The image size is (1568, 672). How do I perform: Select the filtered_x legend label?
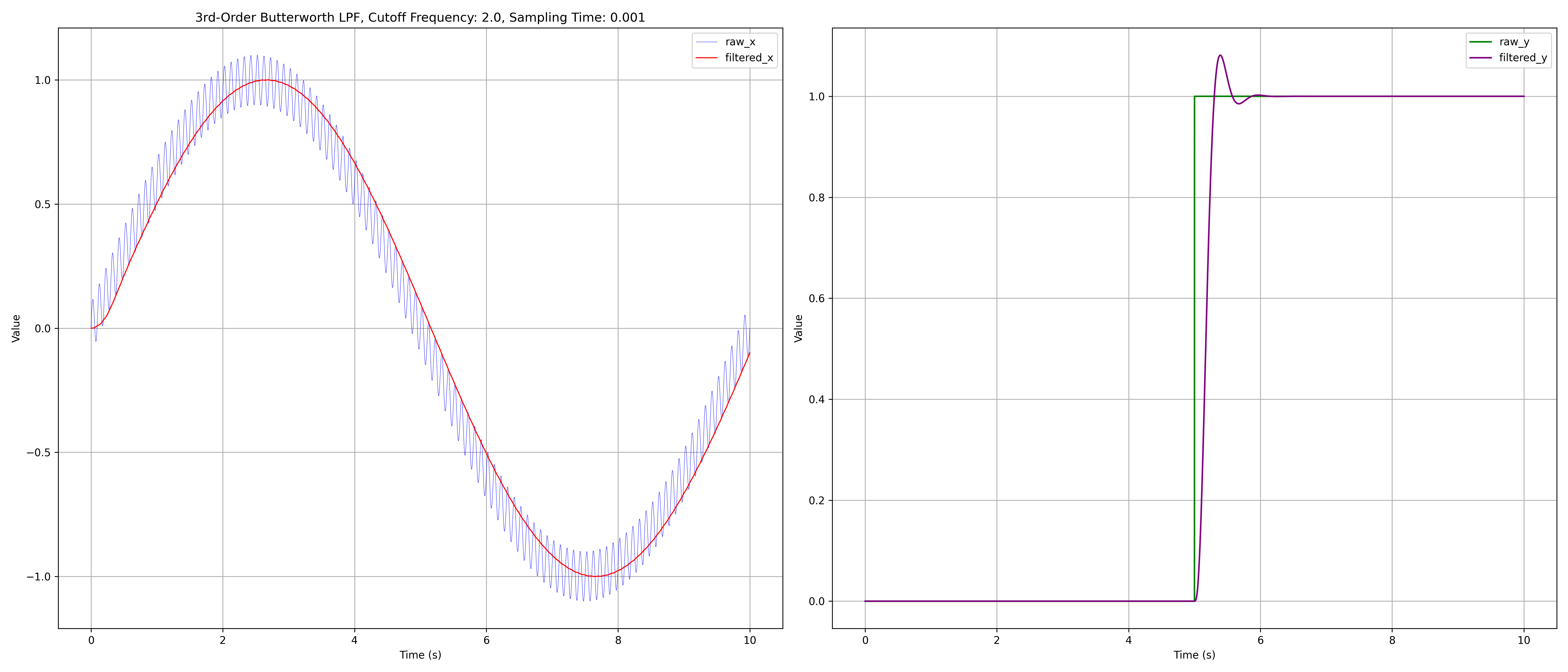pyautogui.click(x=749, y=58)
